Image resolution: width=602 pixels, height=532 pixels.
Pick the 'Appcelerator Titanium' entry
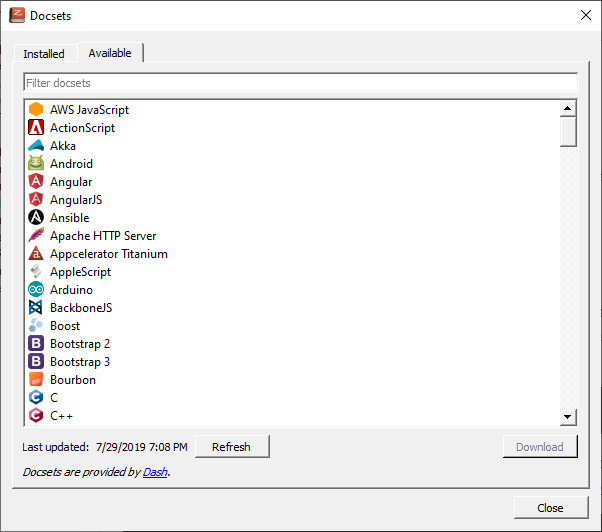point(109,254)
